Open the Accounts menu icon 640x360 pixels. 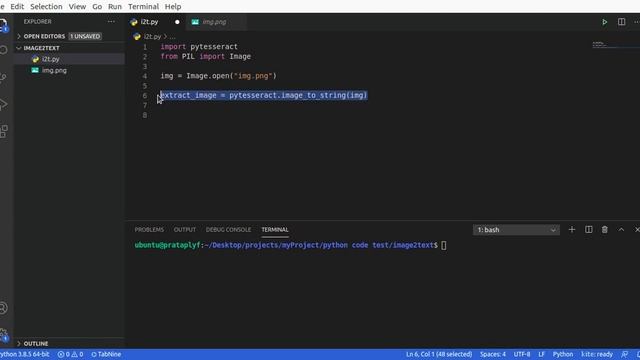pos(4,308)
